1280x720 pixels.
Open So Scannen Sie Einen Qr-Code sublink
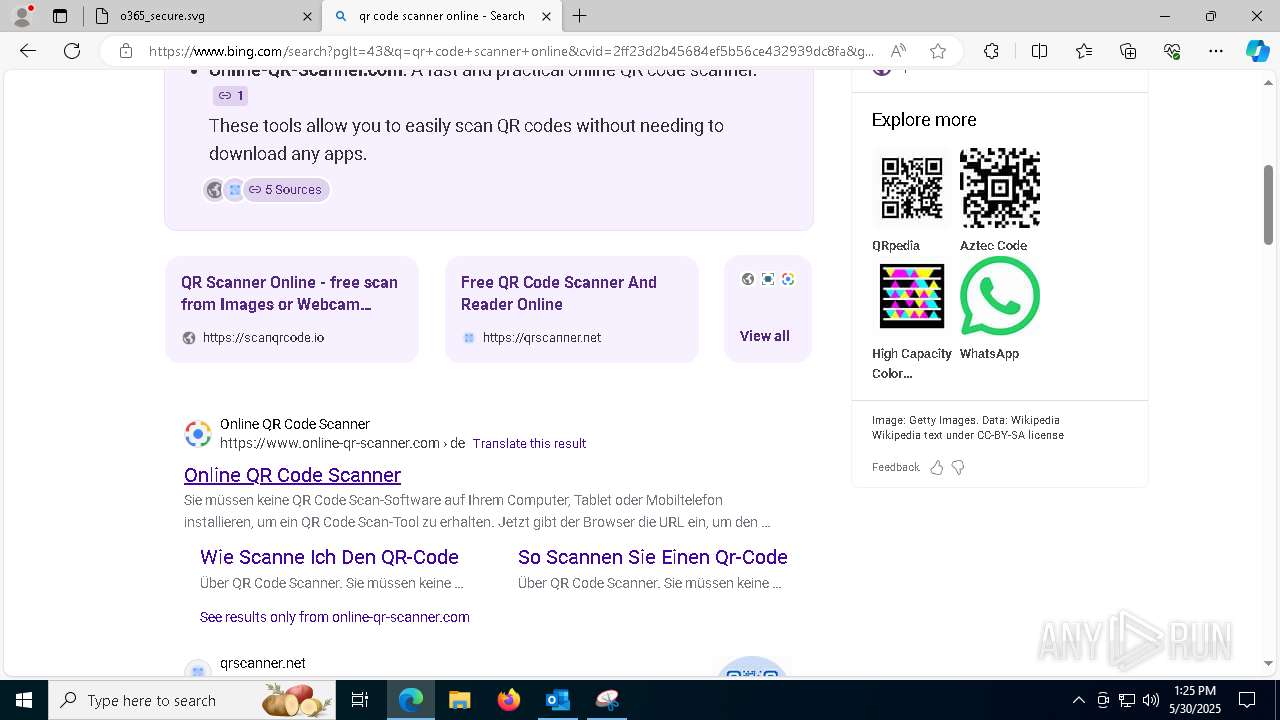click(x=653, y=557)
